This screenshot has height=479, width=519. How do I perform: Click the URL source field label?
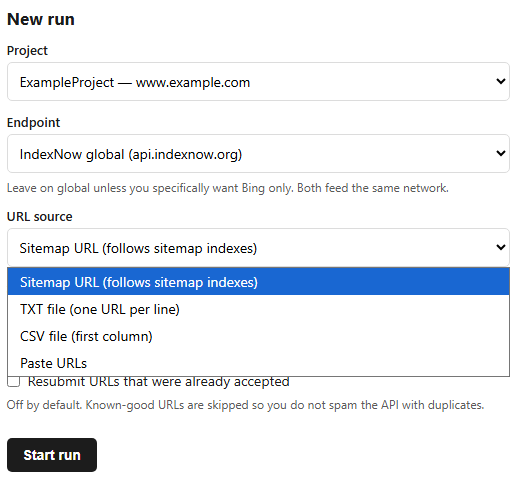39,217
